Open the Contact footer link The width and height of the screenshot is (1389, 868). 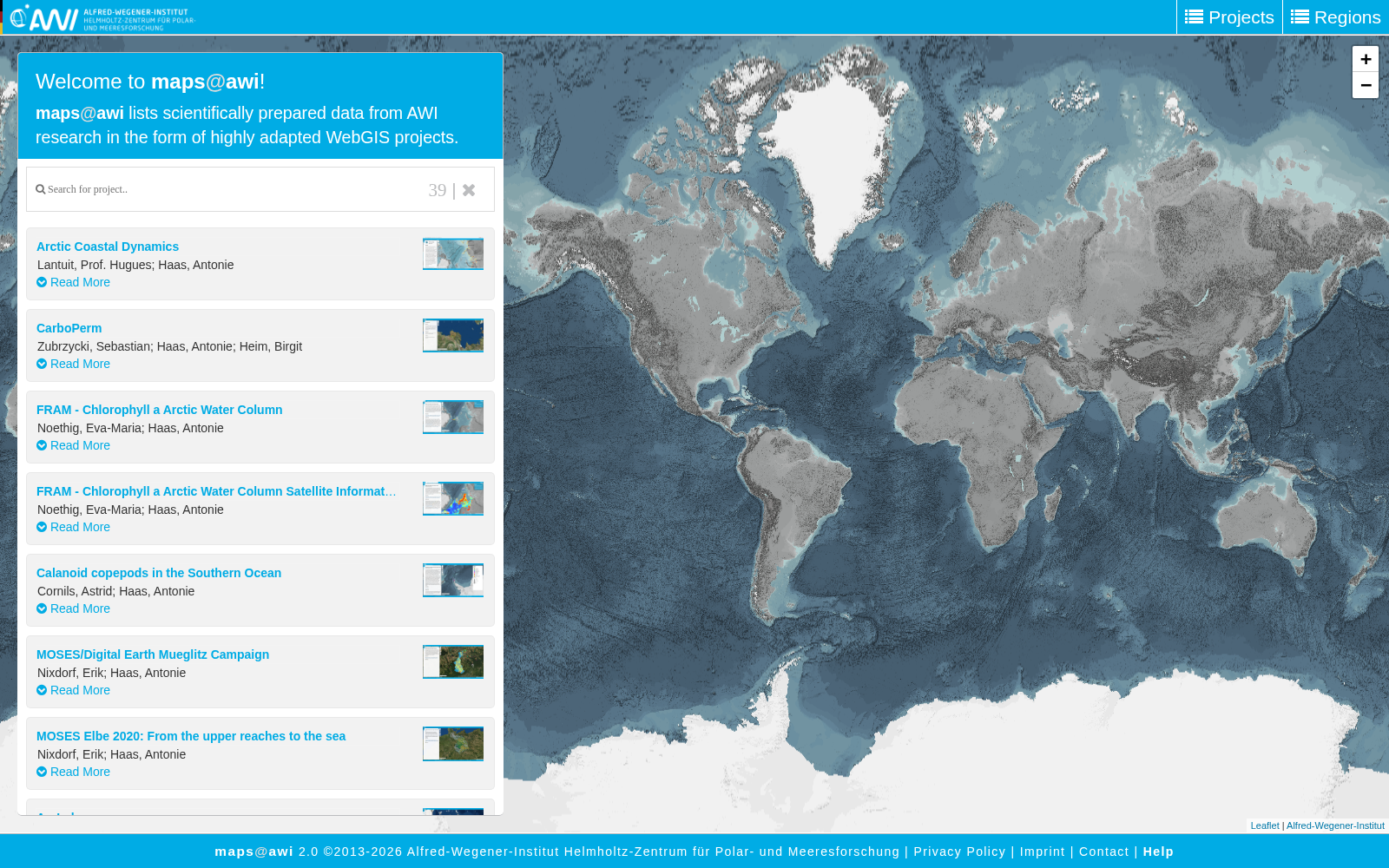(x=1103, y=852)
